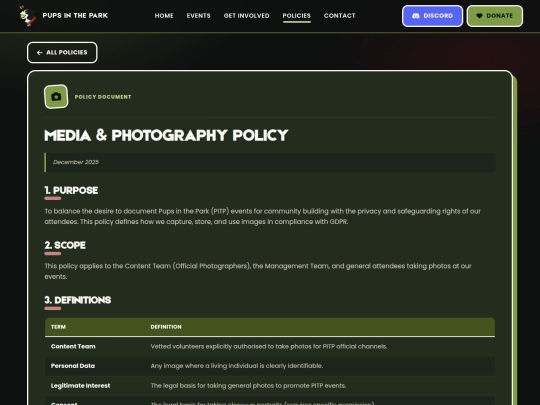Click the green camera policy icon
Viewport: 540px width, 405px height.
click(56, 97)
